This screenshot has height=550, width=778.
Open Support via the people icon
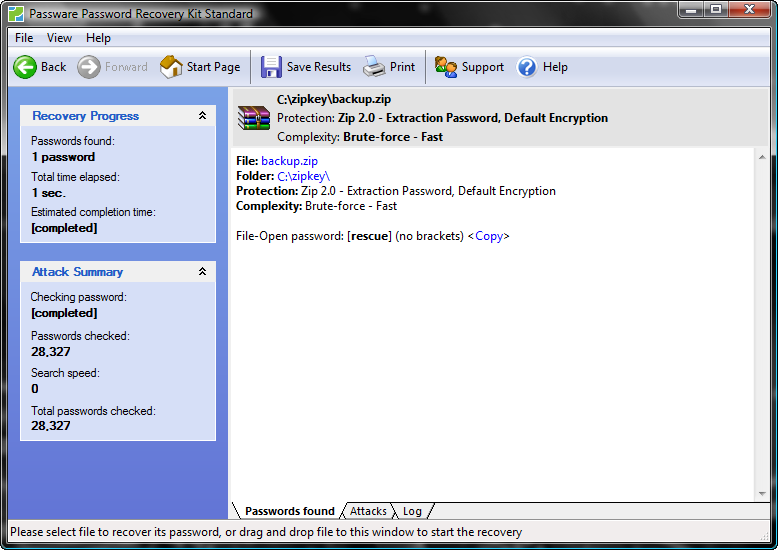pos(446,67)
